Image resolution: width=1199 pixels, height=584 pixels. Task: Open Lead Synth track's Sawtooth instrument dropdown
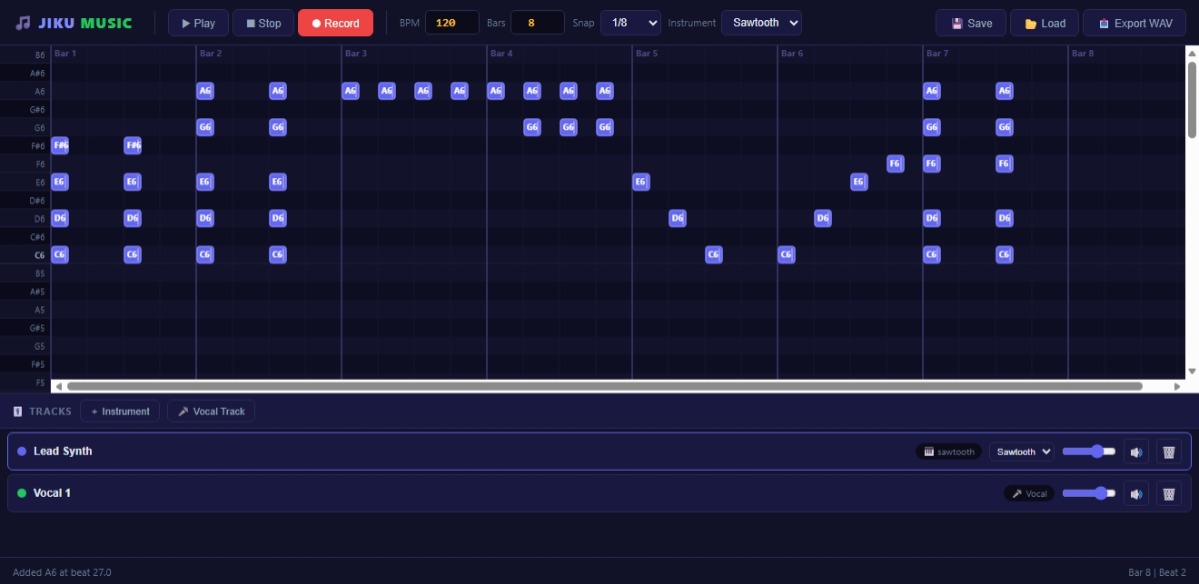coord(1021,452)
